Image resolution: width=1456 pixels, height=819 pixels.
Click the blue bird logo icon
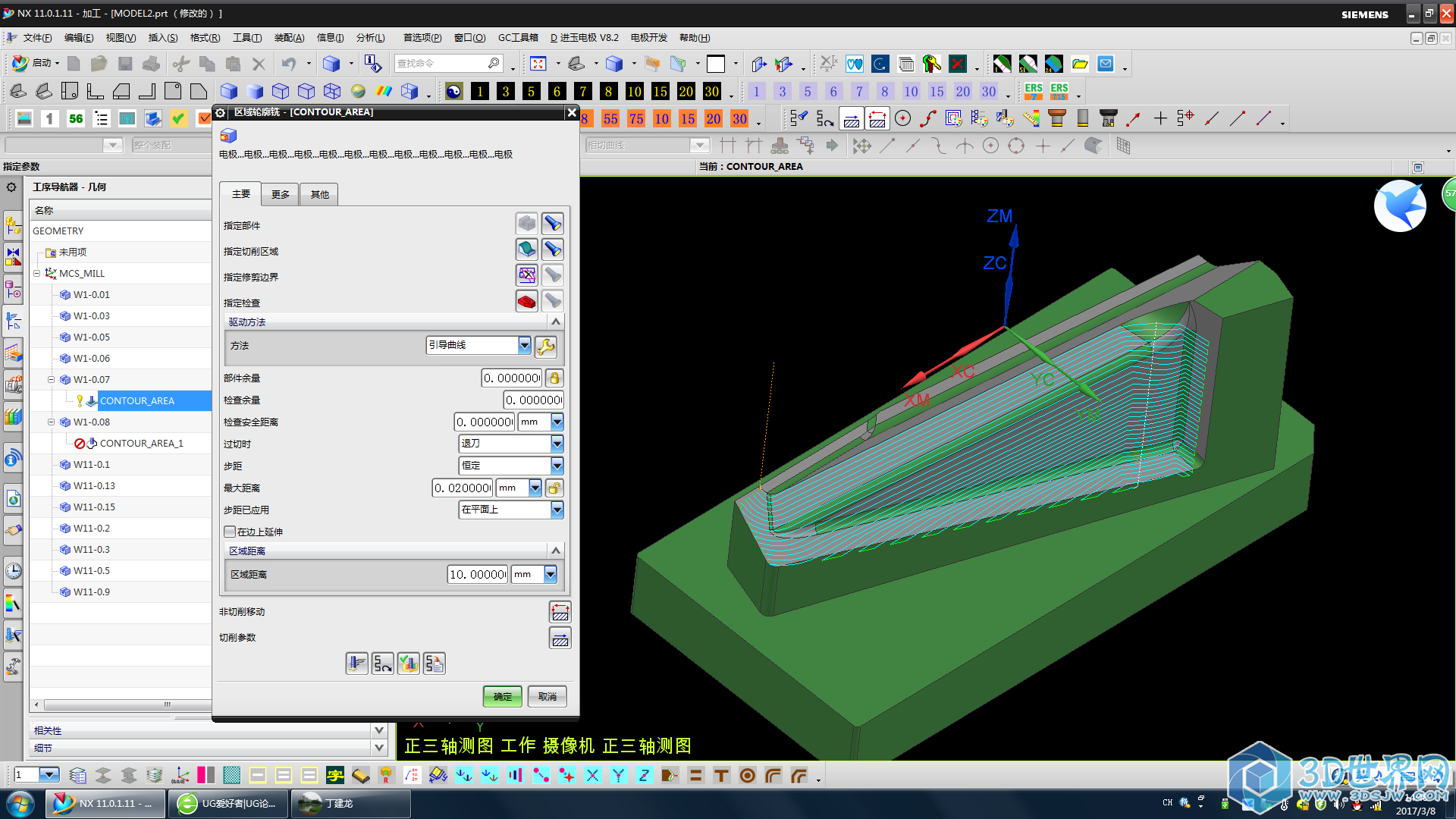click(1400, 206)
